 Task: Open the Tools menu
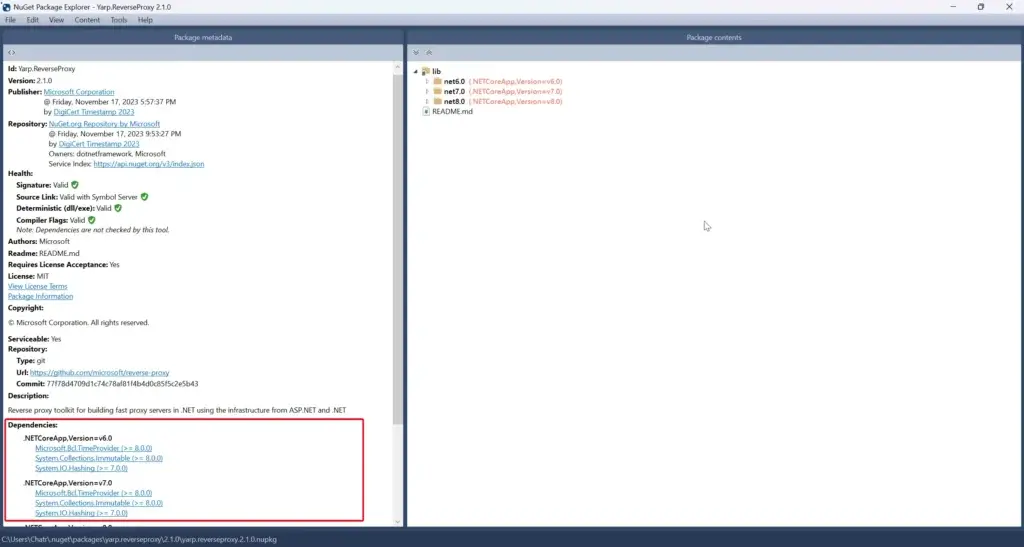(119, 20)
